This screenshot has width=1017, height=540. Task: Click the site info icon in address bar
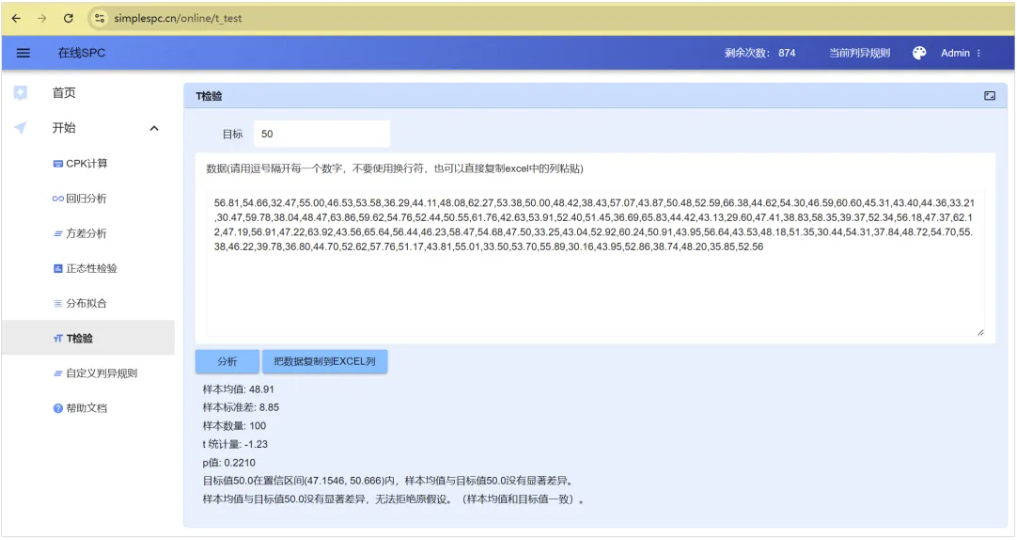98,18
